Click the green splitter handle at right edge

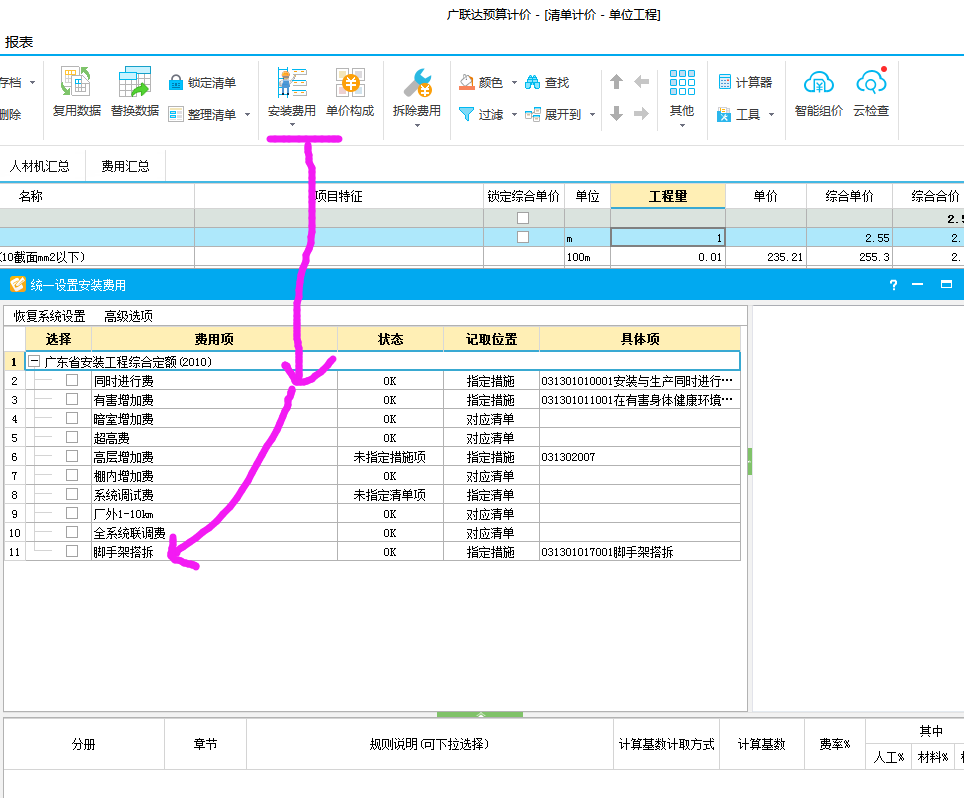(x=750, y=461)
